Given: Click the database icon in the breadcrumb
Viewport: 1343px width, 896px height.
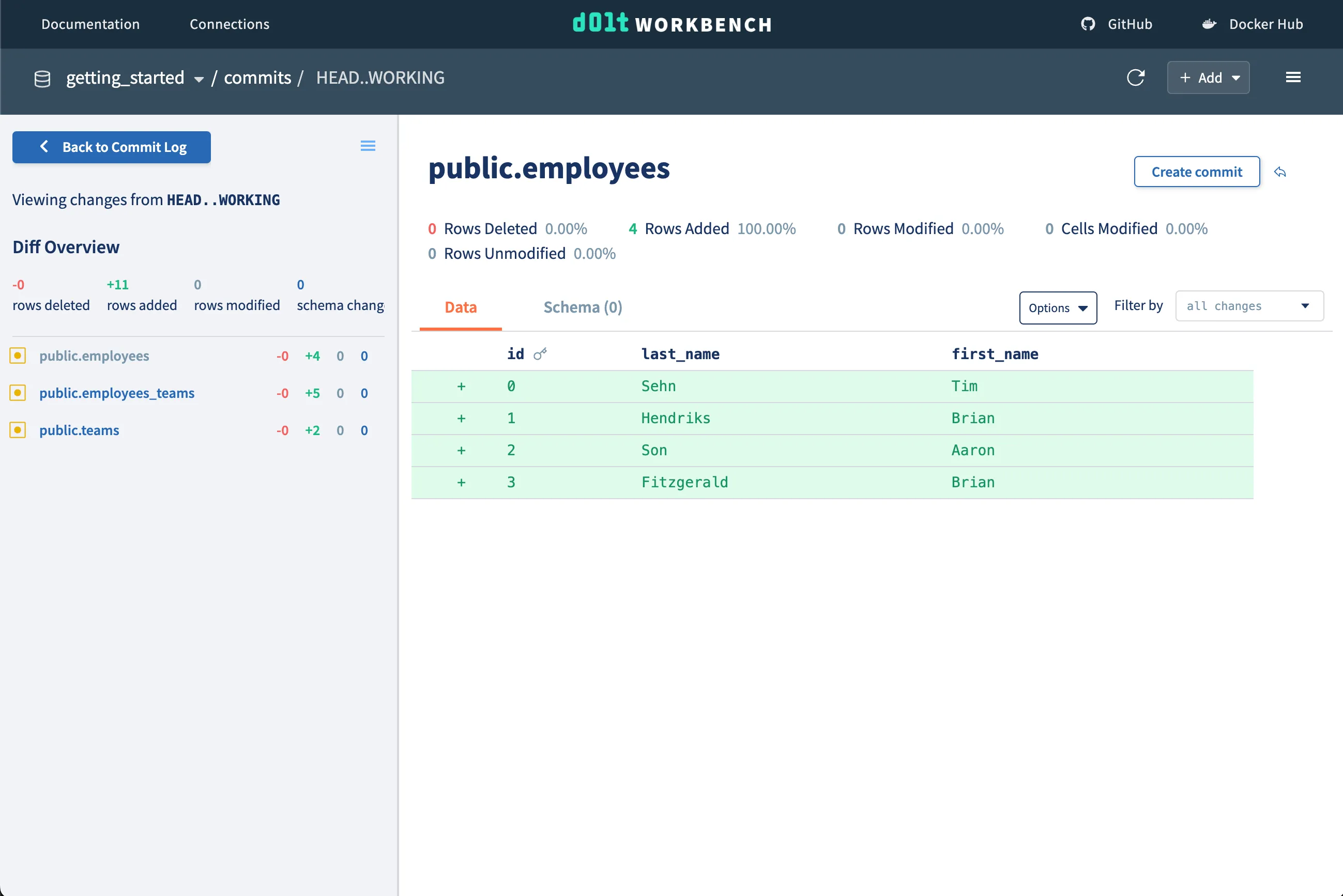Looking at the screenshot, I should click(42, 79).
